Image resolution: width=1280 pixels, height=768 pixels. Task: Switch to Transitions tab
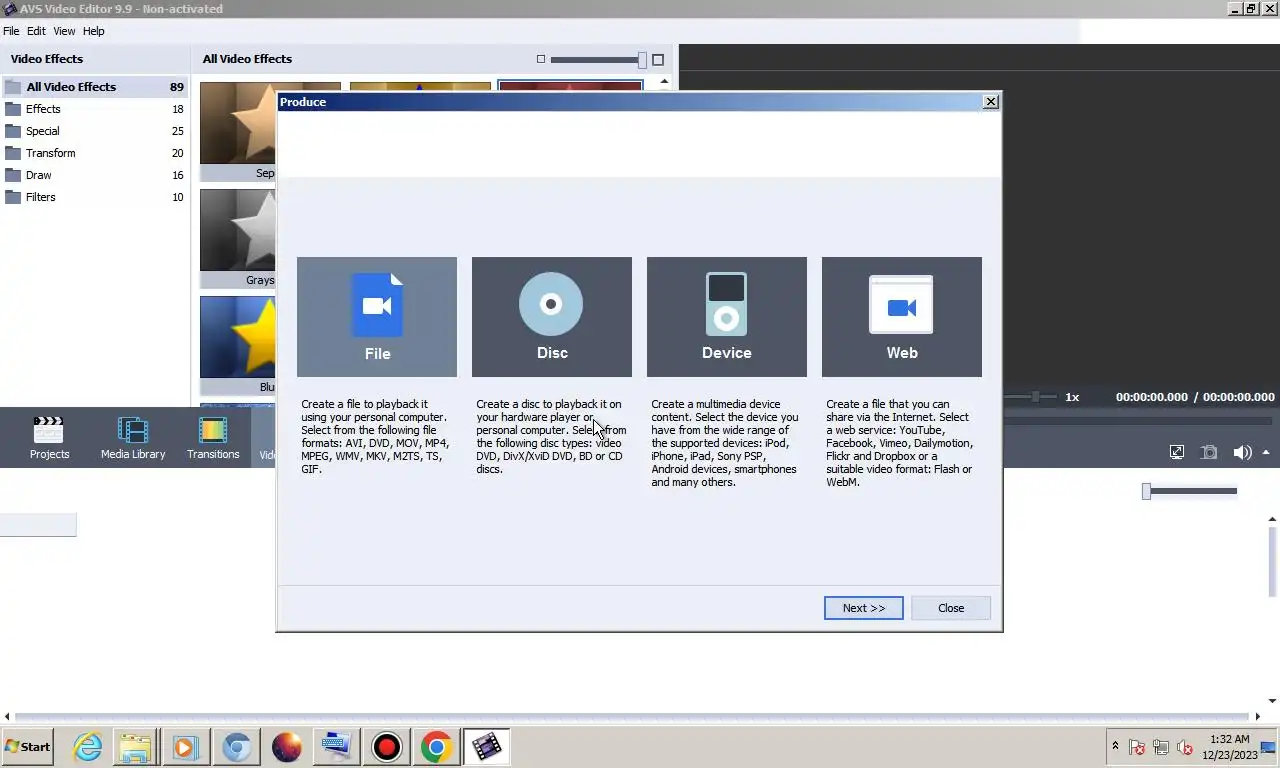click(213, 438)
